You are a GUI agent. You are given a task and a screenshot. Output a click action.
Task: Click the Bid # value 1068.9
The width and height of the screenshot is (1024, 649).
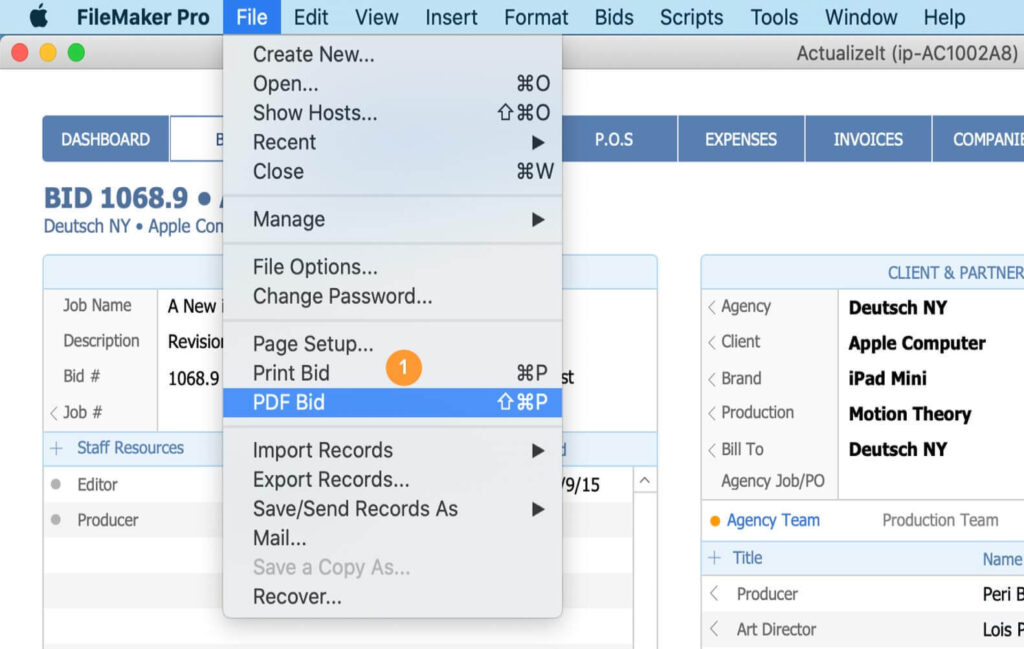tap(193, 379)
